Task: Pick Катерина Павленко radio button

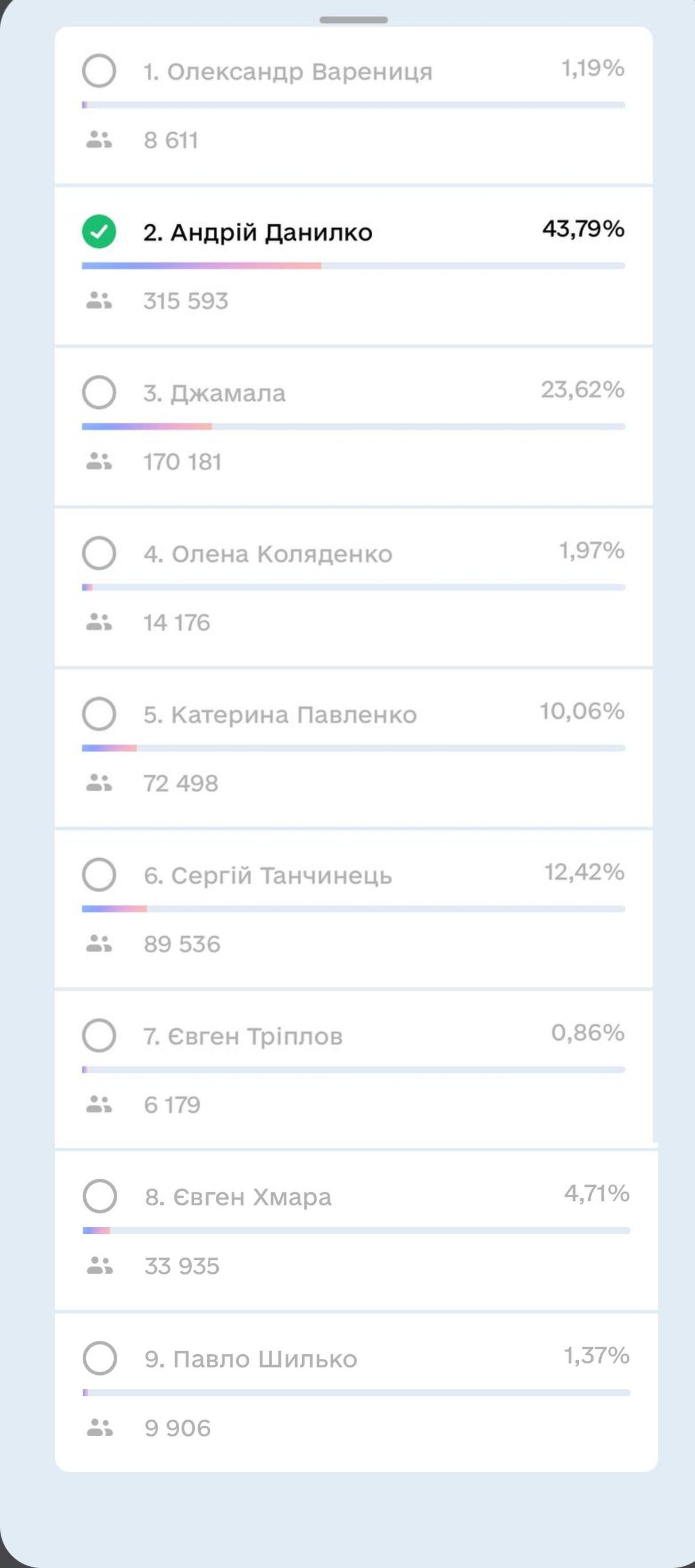Action: [x=99, y=713]
